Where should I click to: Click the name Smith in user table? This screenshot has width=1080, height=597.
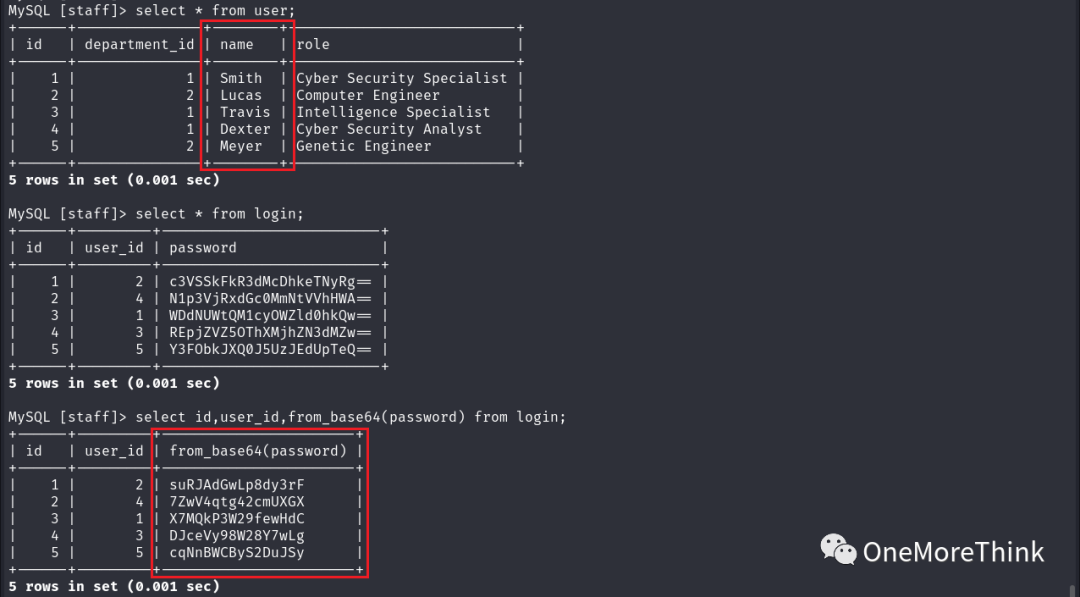[x=241, y=78]
